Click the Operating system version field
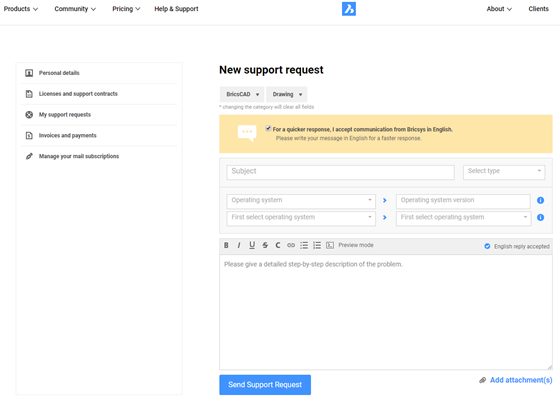Viewport: 560px width, 396px height. 463,201
